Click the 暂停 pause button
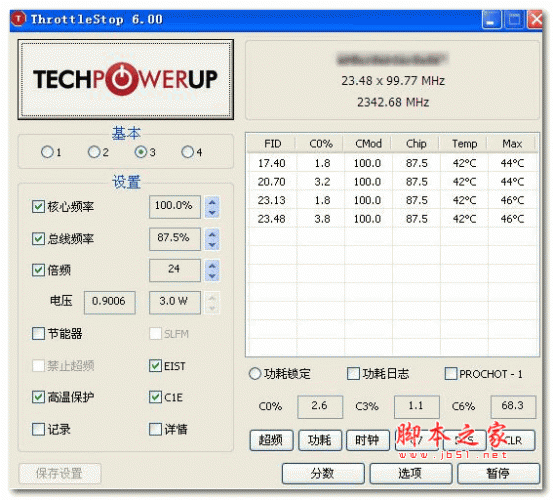Screen dimensions: 553x500 point(498,473)
